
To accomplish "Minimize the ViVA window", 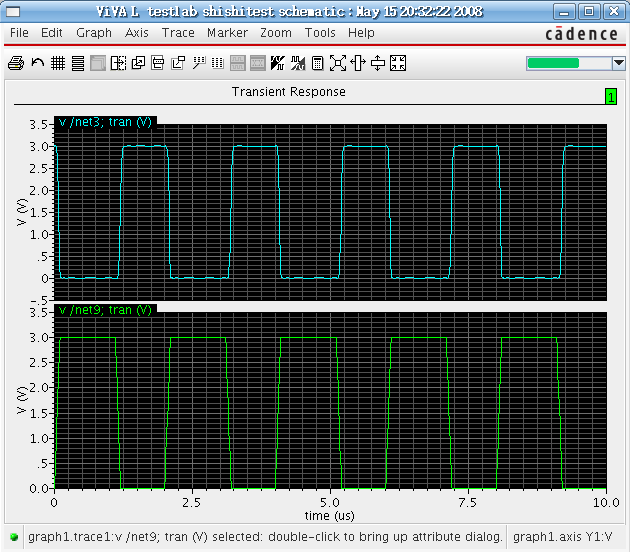I will coord(564,11).
